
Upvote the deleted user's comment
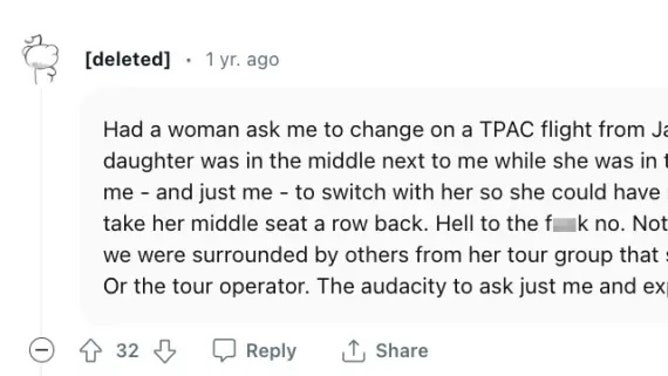click(x=91, y=350)
